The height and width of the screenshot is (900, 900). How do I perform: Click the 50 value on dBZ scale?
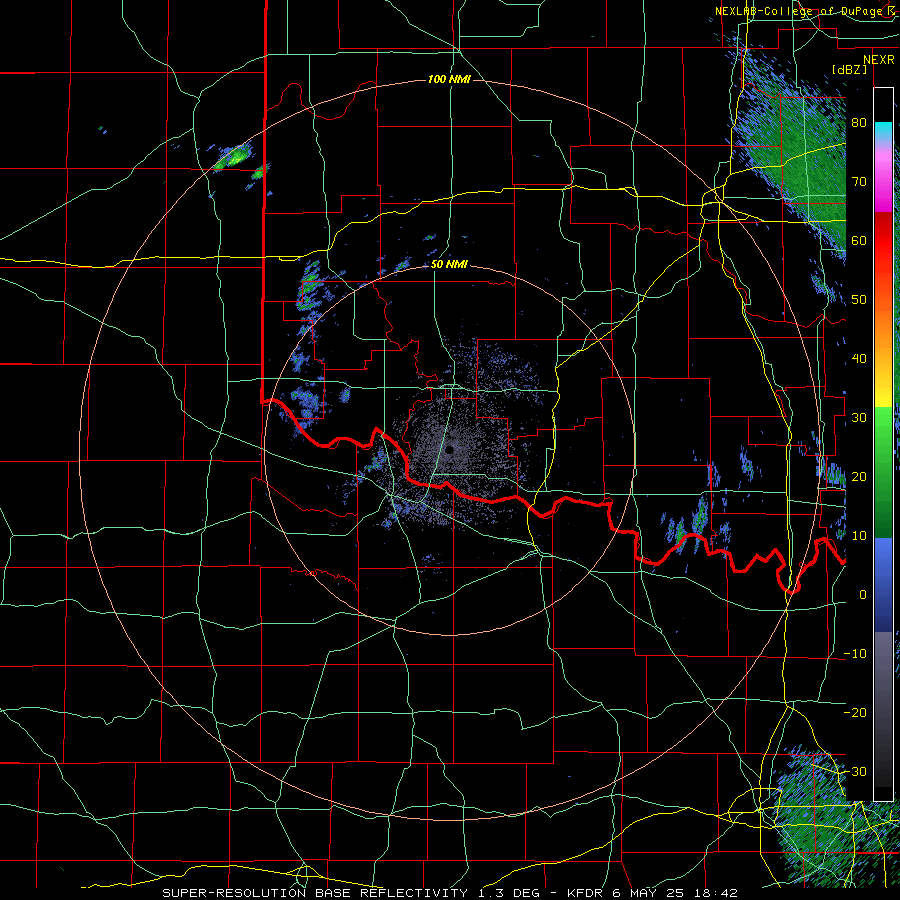coord(859,300)
